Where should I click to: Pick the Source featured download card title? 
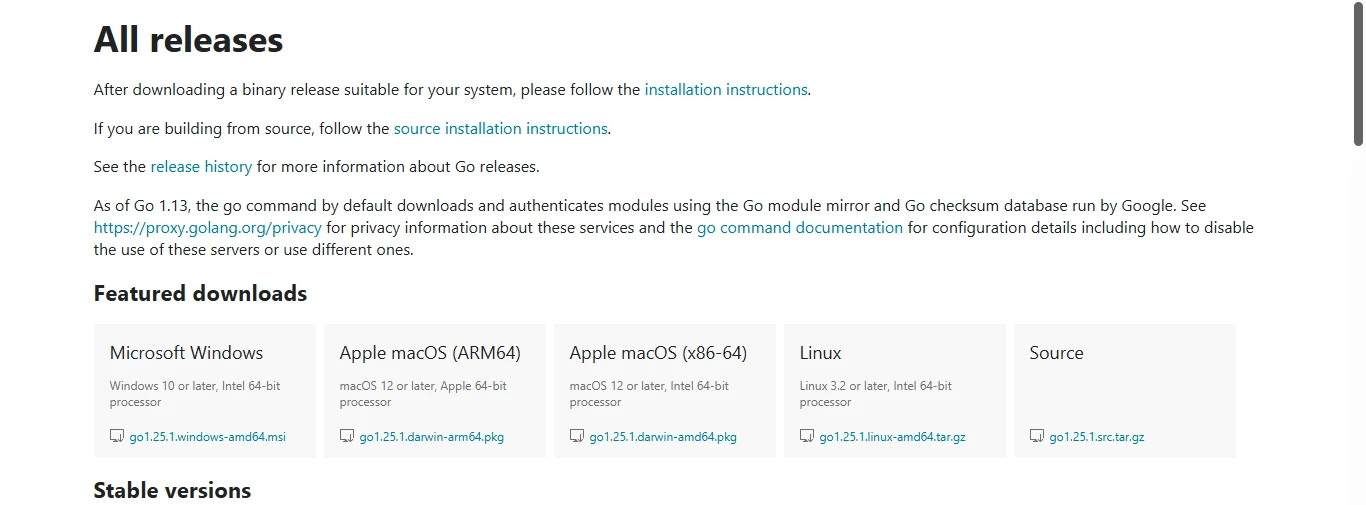pos(1056,353)
